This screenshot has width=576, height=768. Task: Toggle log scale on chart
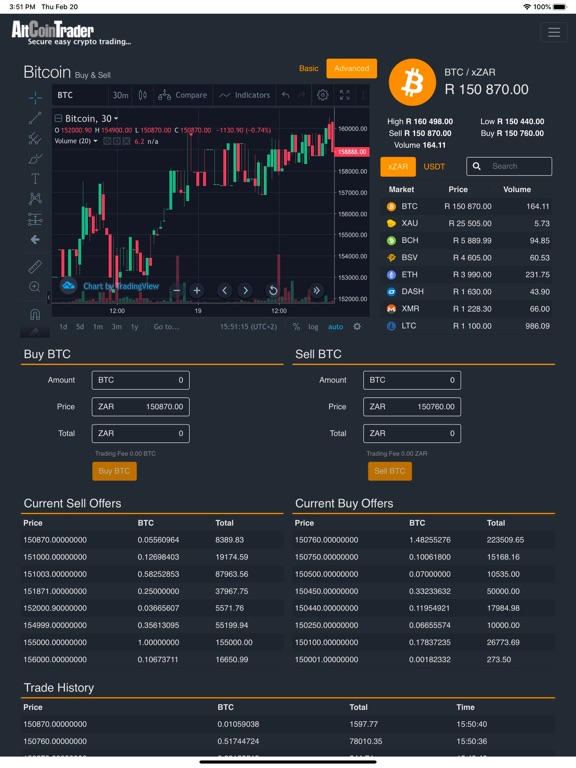pos(313,327)
